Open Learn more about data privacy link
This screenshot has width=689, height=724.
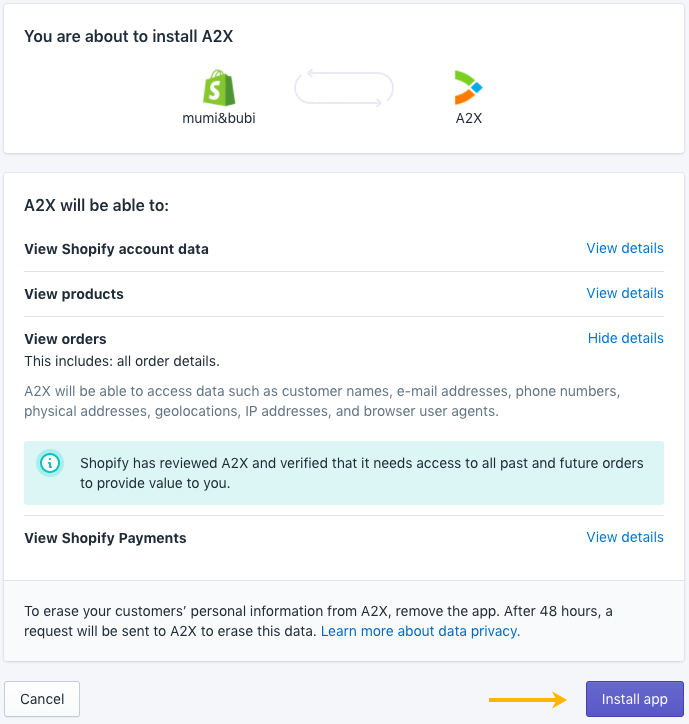coord(420,631)
